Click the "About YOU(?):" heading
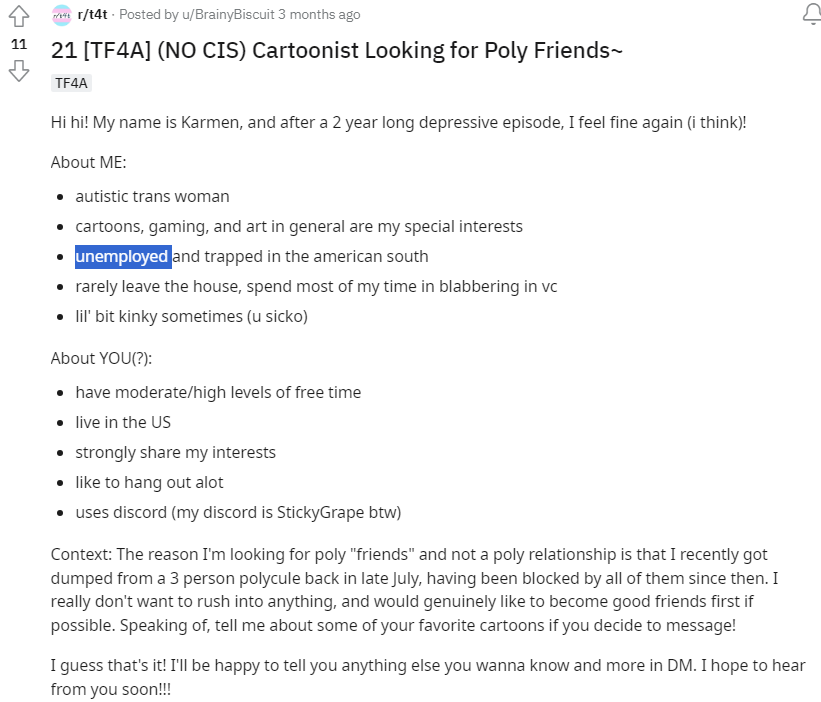821x702 pixels. tap(101, 359)
